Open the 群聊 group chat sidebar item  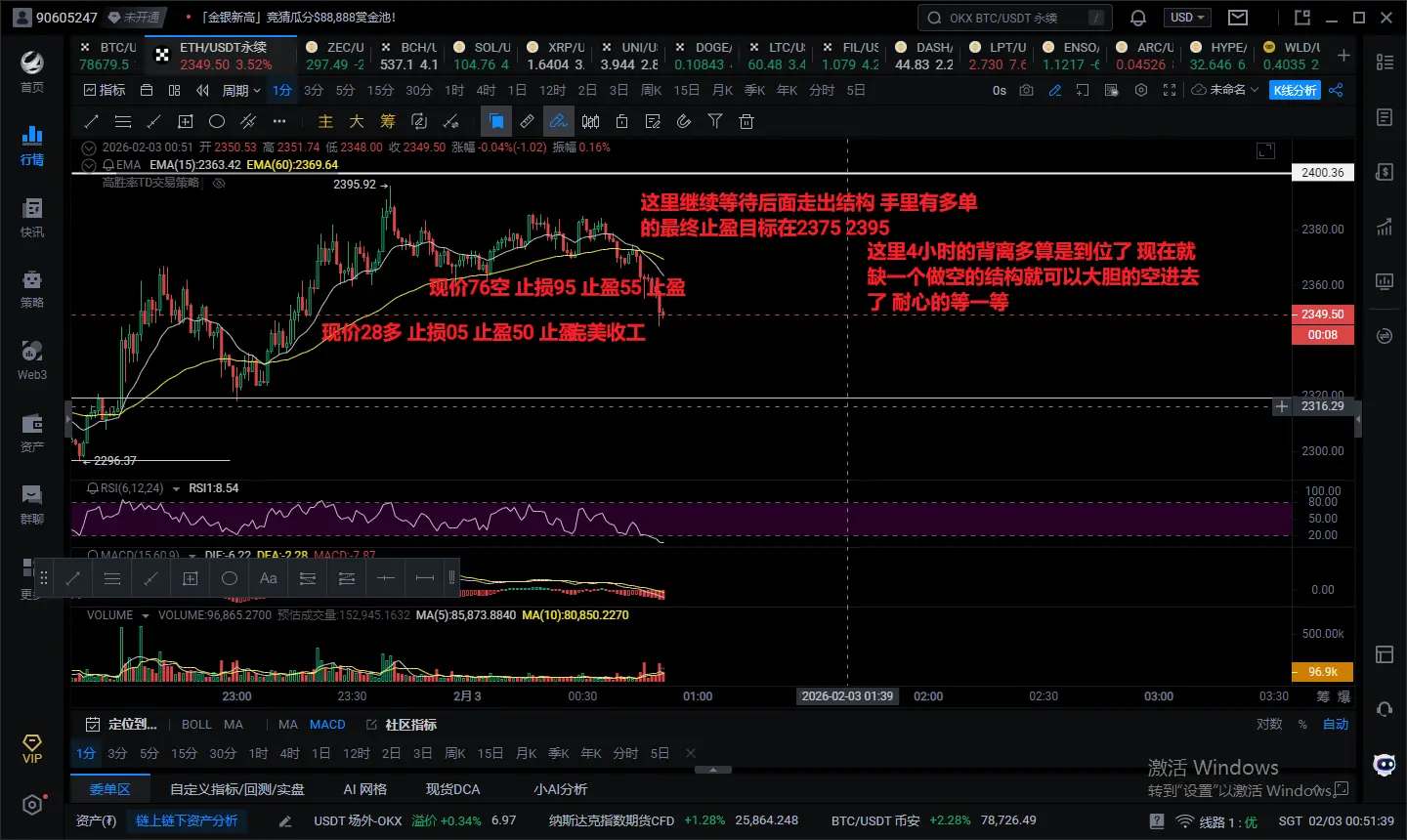32,504
